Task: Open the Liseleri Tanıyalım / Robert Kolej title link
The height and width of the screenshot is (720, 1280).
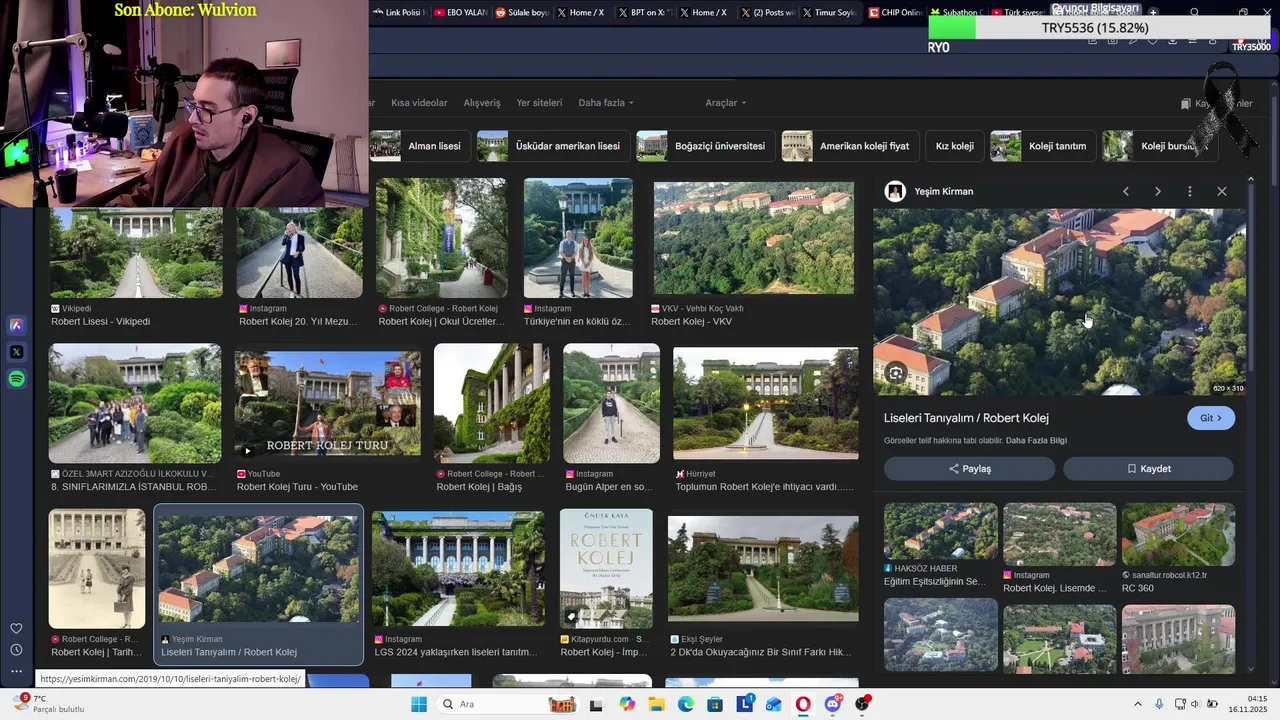Action: [966, 418]
